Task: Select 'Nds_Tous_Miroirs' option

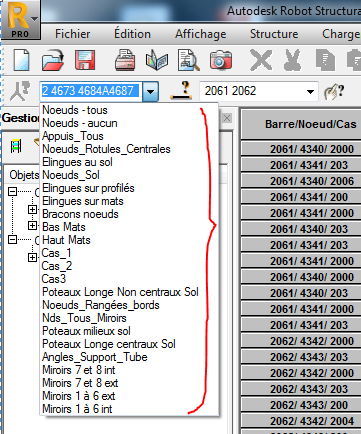Action: pyautogui.click(x=129, y=318)
